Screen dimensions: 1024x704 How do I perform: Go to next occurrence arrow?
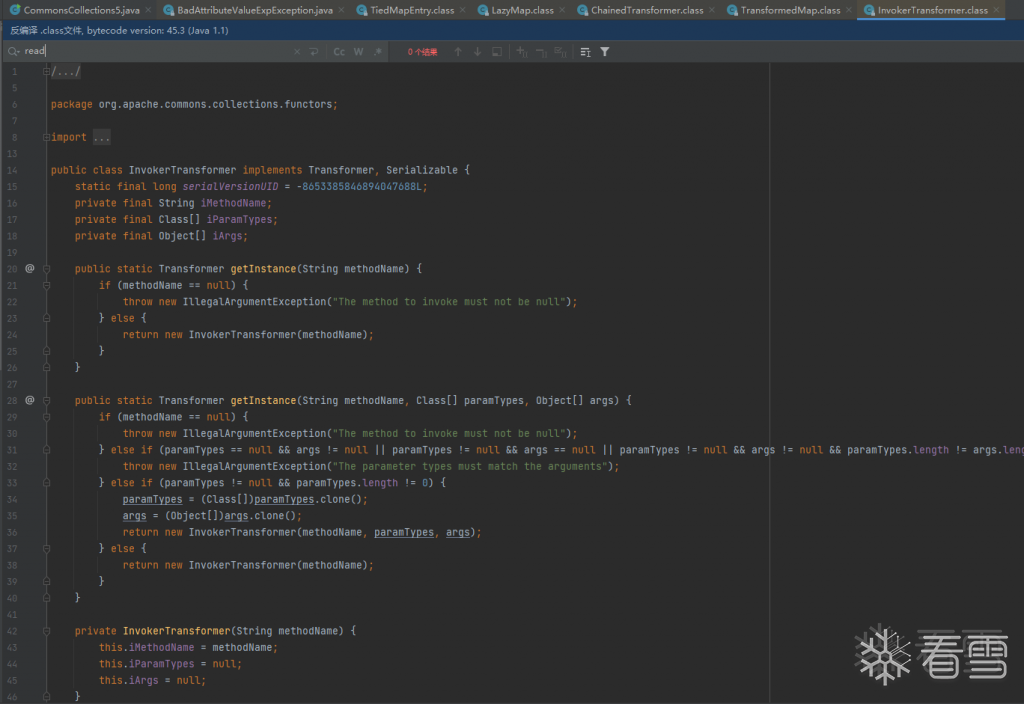[477, 52]
